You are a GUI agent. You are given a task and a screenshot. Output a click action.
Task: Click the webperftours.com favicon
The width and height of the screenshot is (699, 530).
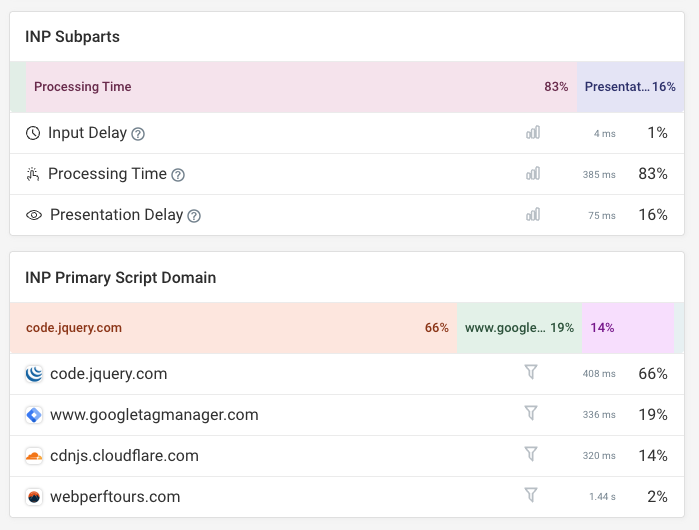click(x=34, y=497)
